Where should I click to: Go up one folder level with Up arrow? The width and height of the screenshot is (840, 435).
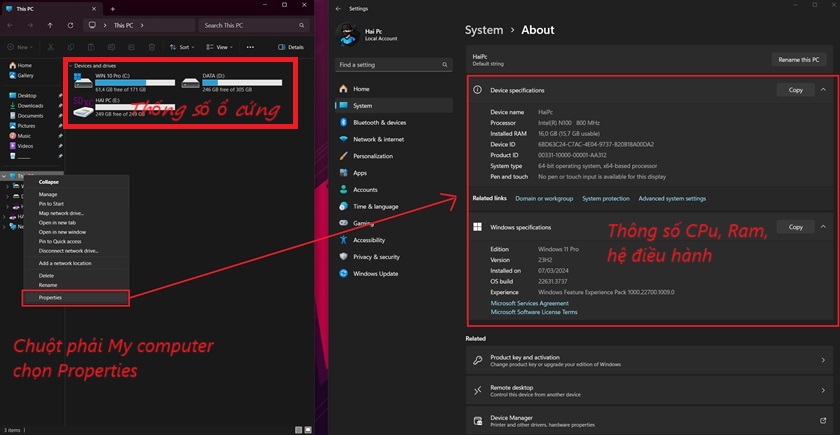(50, 25)
